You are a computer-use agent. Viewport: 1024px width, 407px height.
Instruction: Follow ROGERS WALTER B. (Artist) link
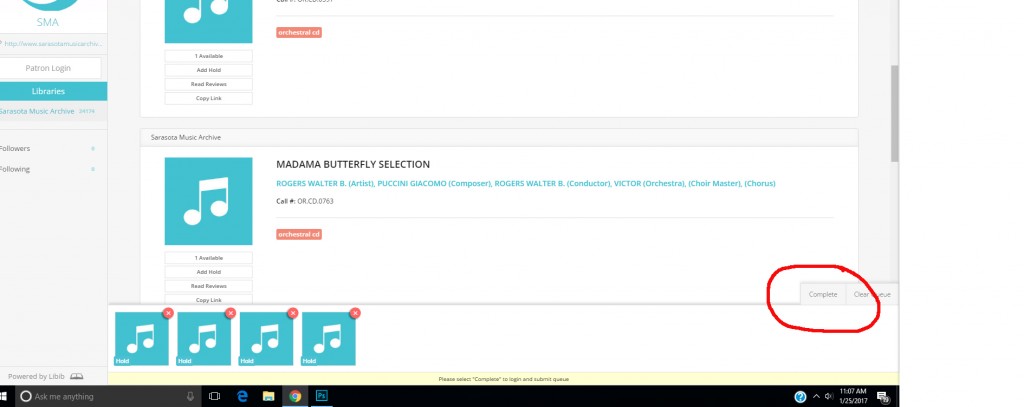pyautogui.click(x=325, y=184)
